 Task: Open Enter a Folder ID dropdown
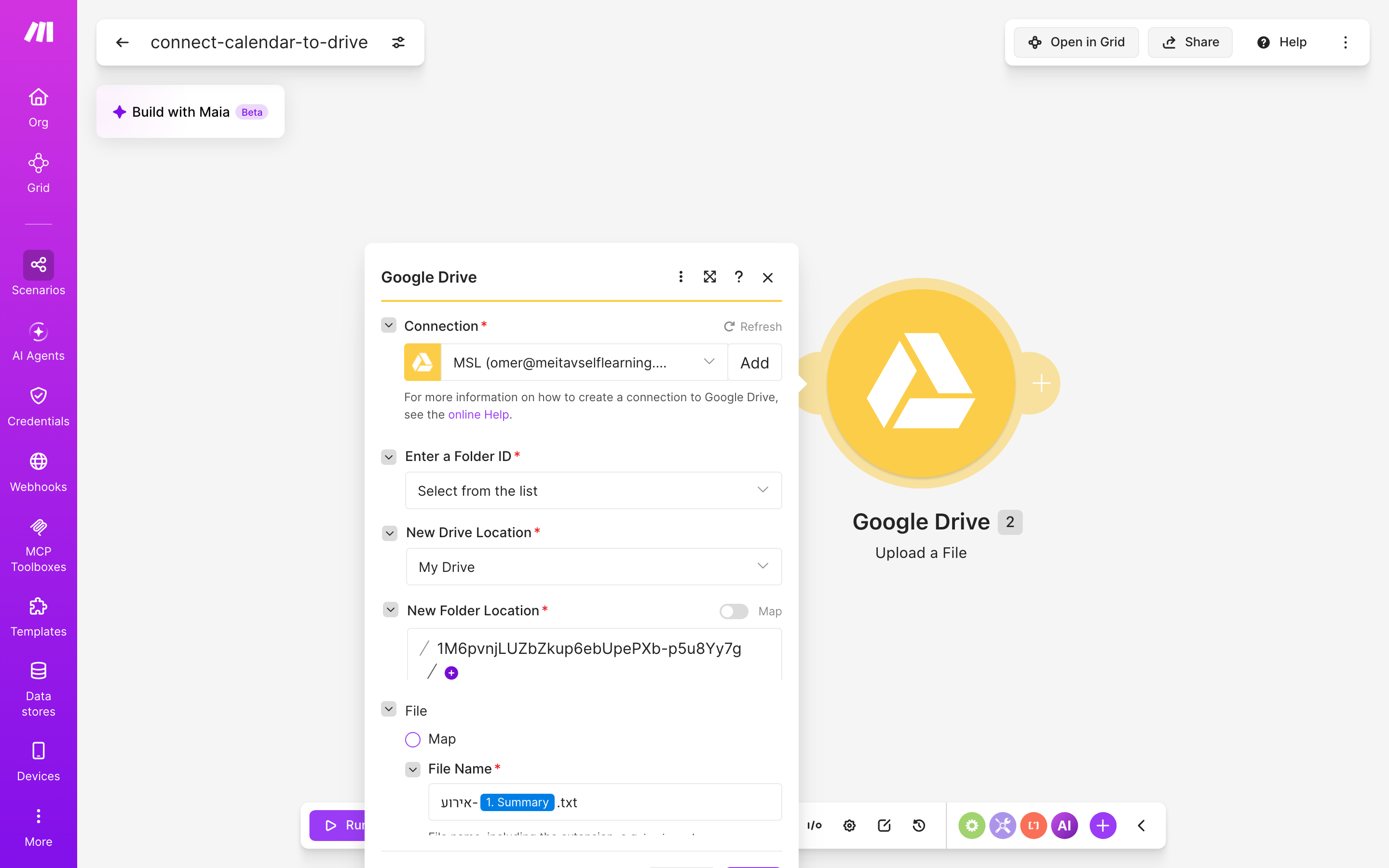[594, 490]
